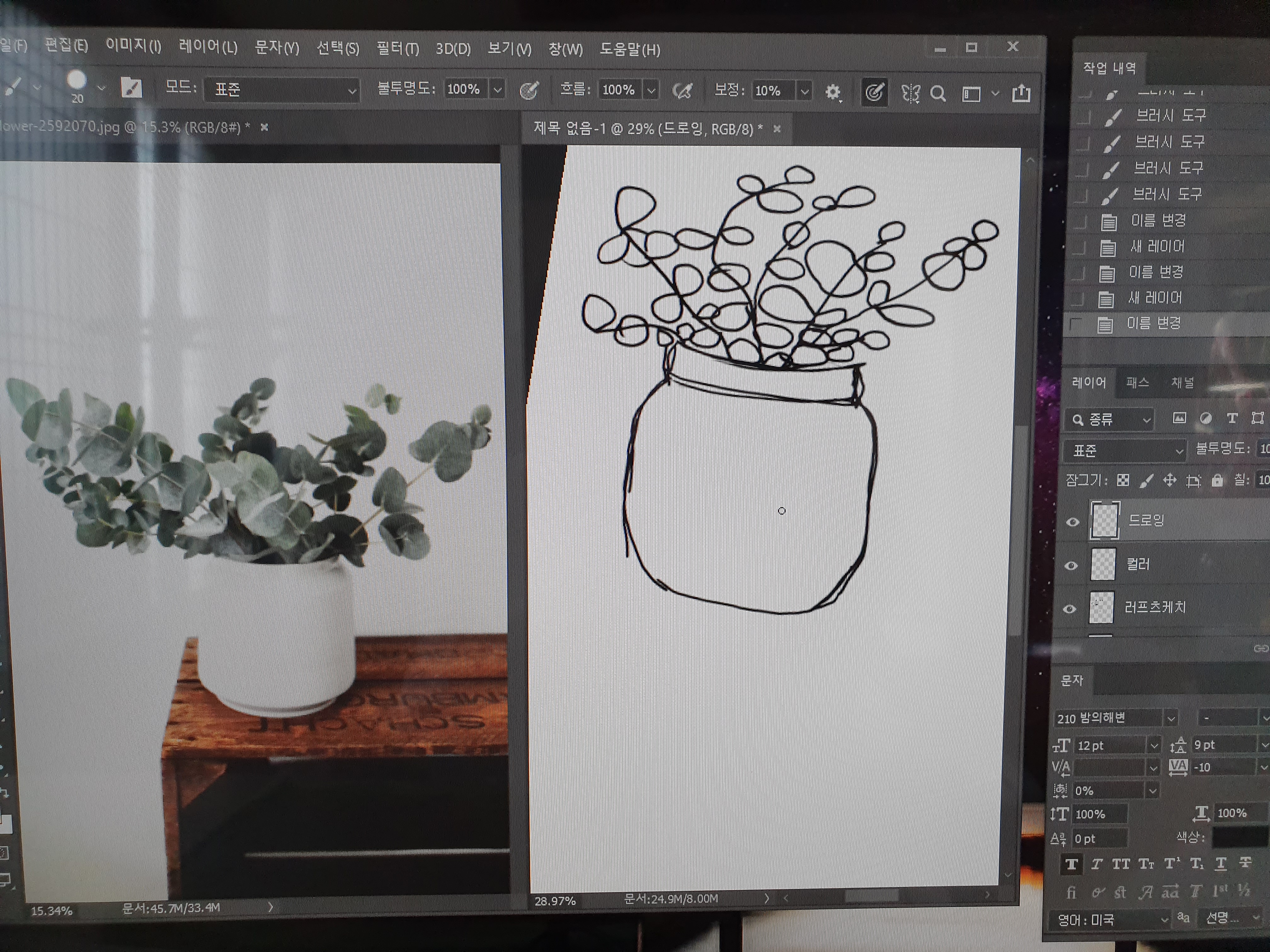Lock transparent pixels in Layers panel
Screen dimensions: 1270x952
pyautogui.click(x=1123, y=480)
